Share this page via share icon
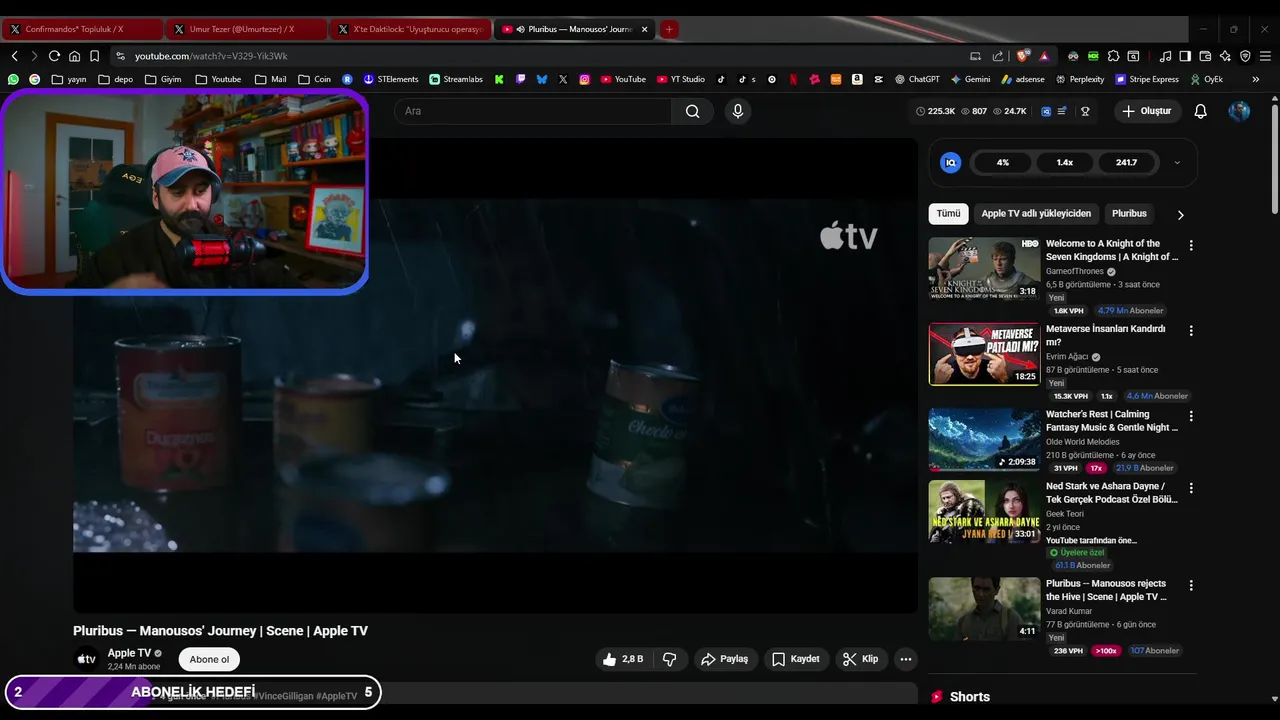Screen dimensions: 1280x720 [x=997, y=56]
